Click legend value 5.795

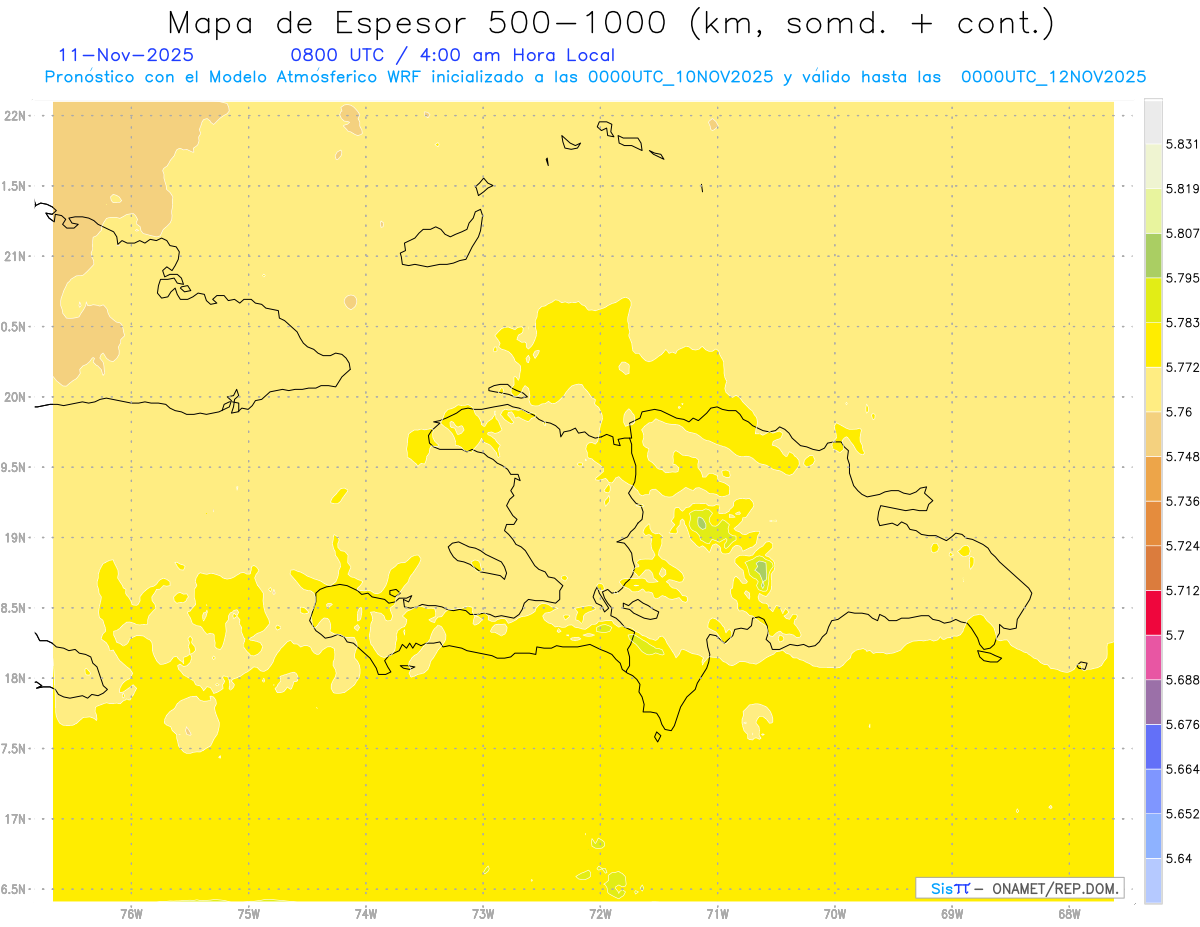click(1182, 278)
